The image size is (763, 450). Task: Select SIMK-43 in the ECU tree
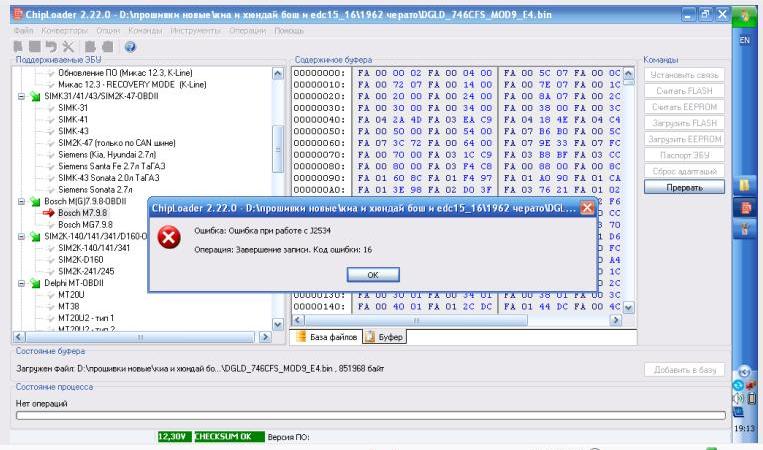[73, 131]
